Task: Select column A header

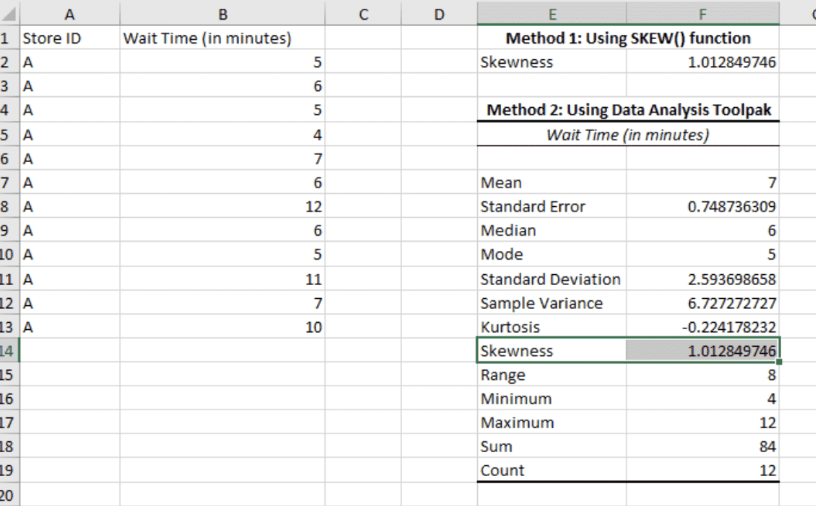Action: coord(68,14)
